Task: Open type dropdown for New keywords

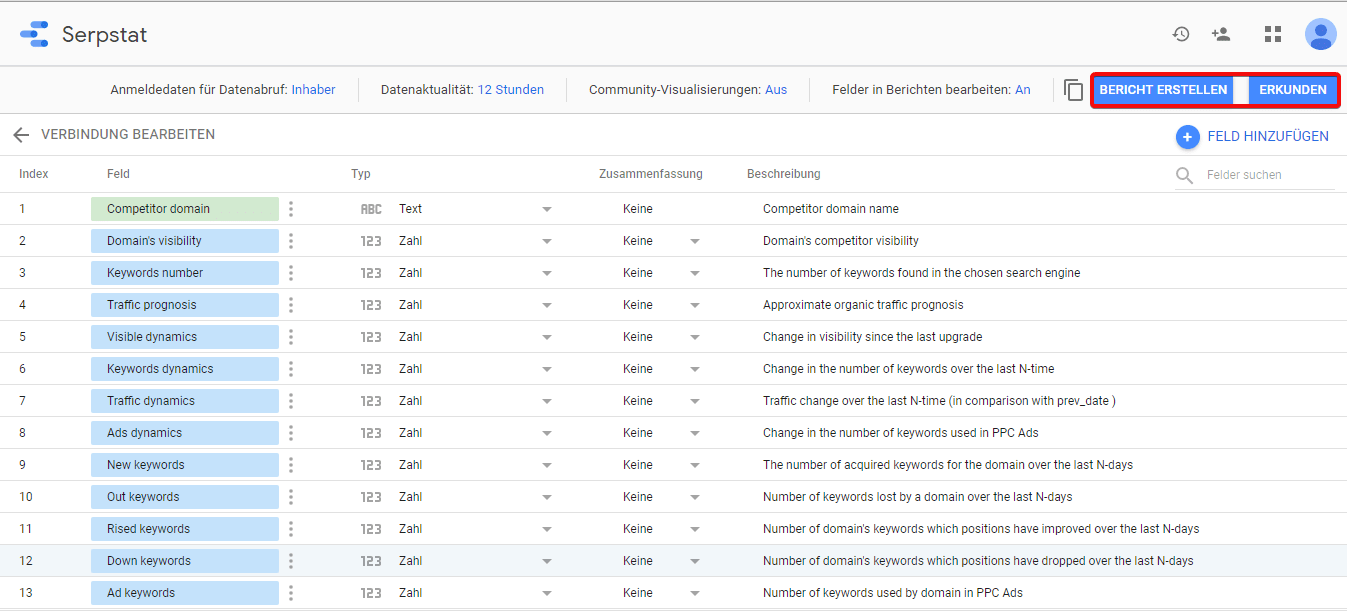Action: click(x=547, y=465)
